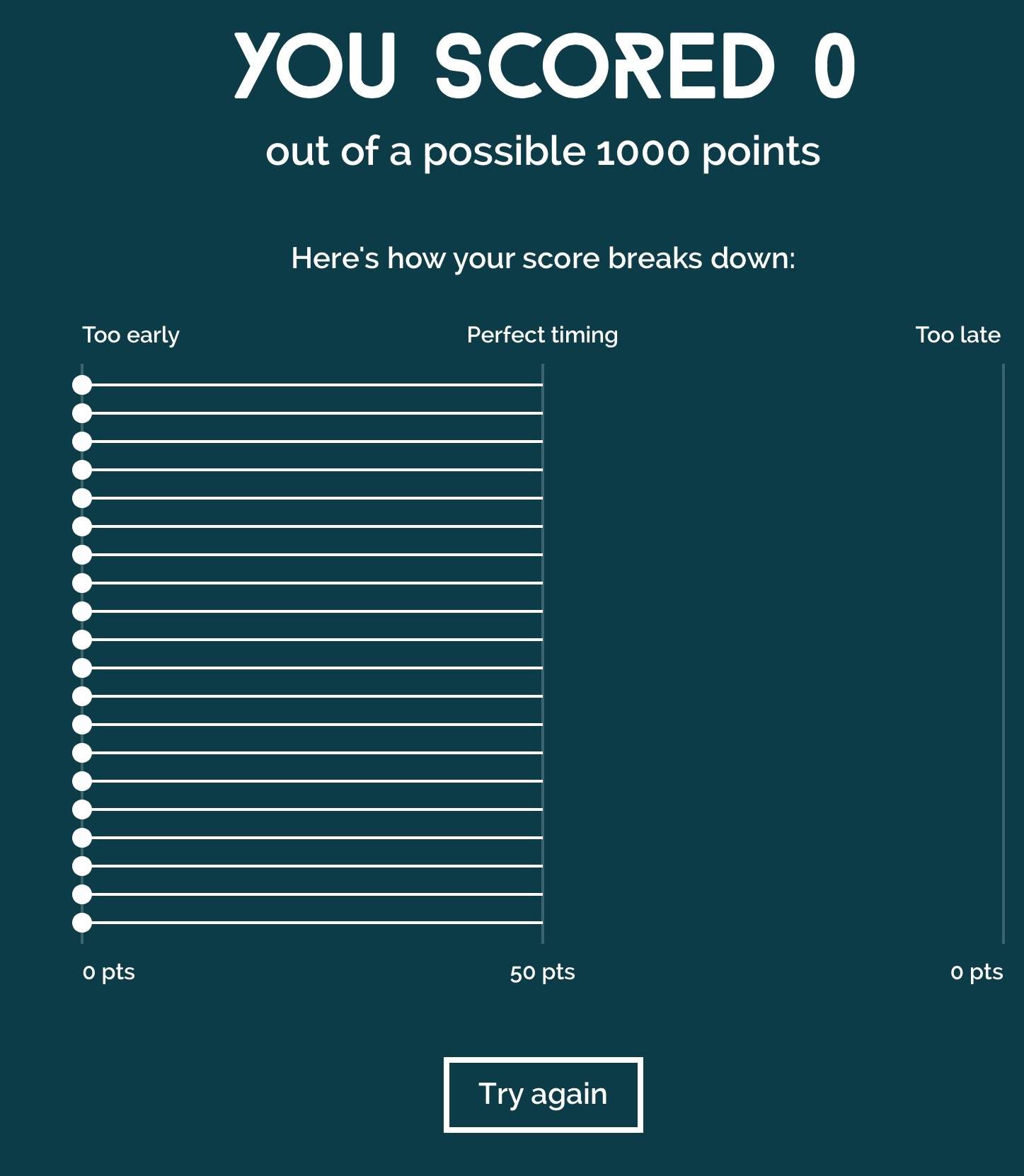
Task: Pick the fifth result dot from top
Action: point(82,498)
